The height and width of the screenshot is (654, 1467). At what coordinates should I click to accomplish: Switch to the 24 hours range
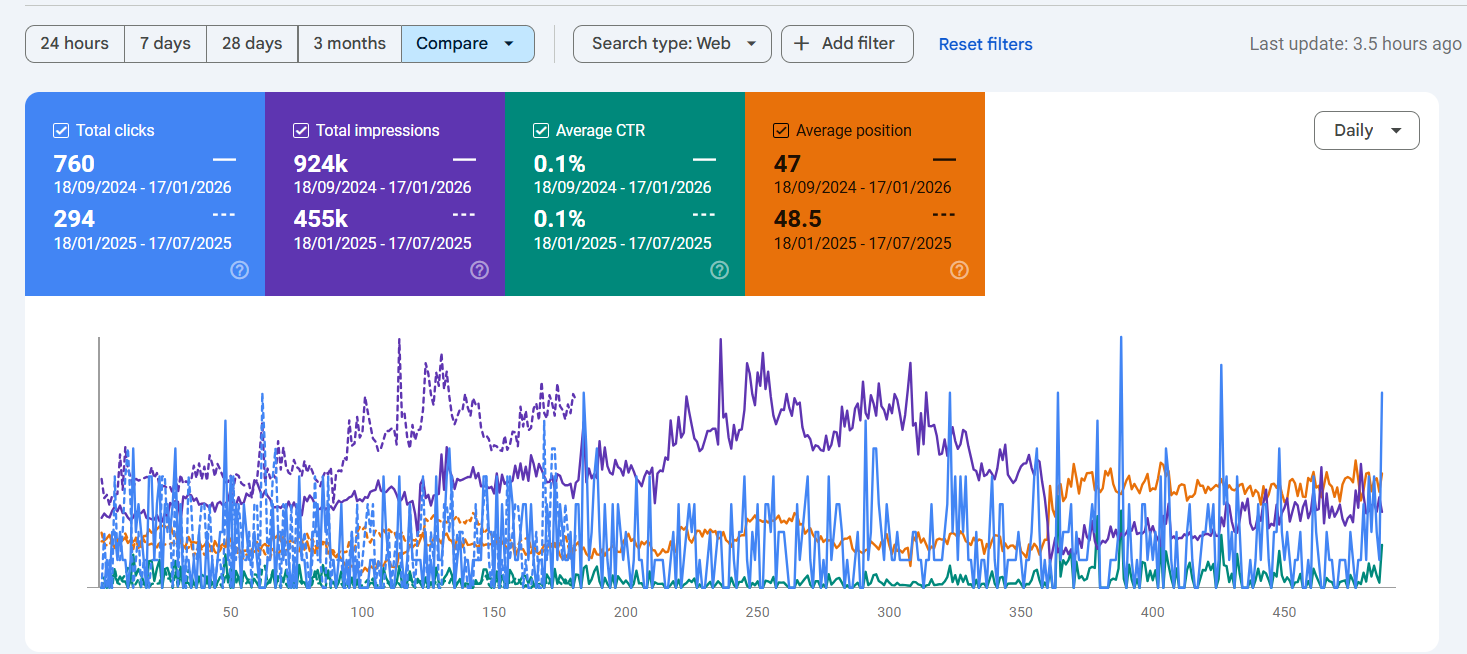click(74, 43)
